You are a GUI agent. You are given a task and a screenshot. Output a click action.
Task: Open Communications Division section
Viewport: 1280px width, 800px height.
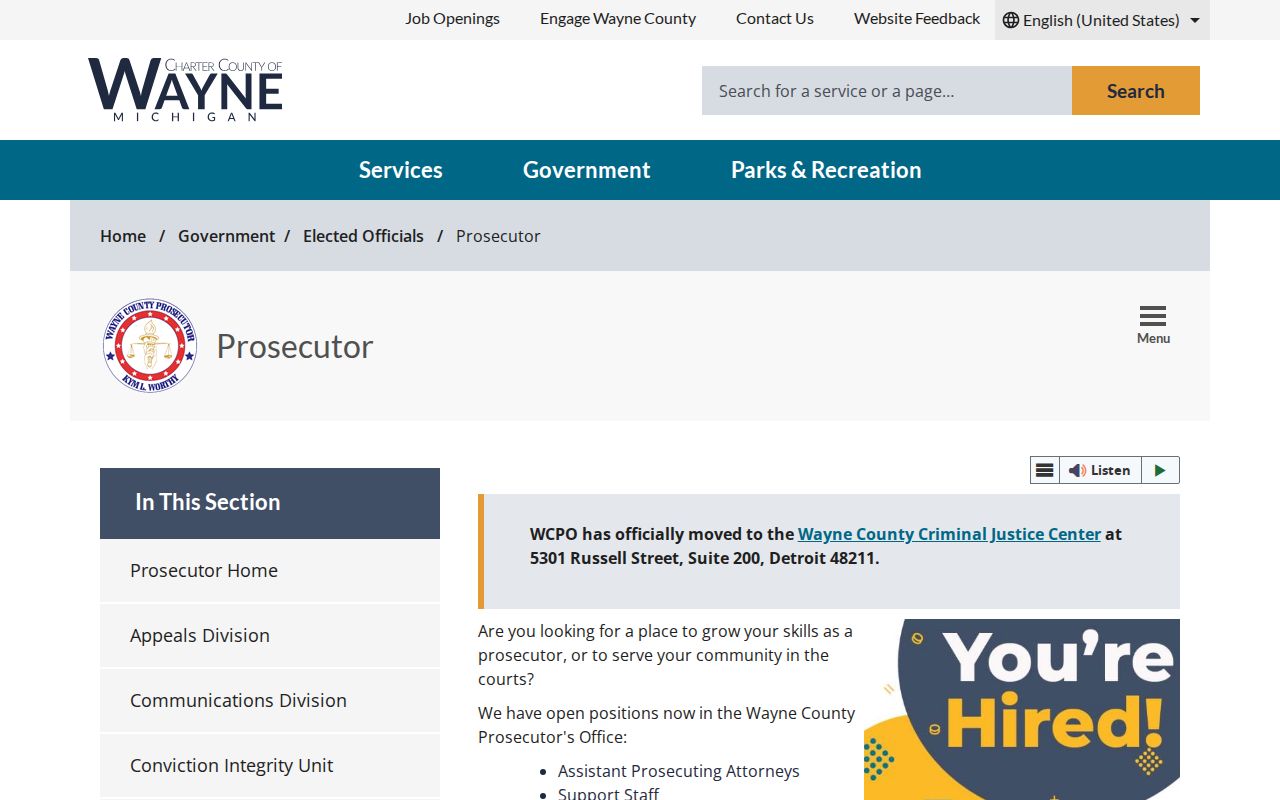pos(270,701)
